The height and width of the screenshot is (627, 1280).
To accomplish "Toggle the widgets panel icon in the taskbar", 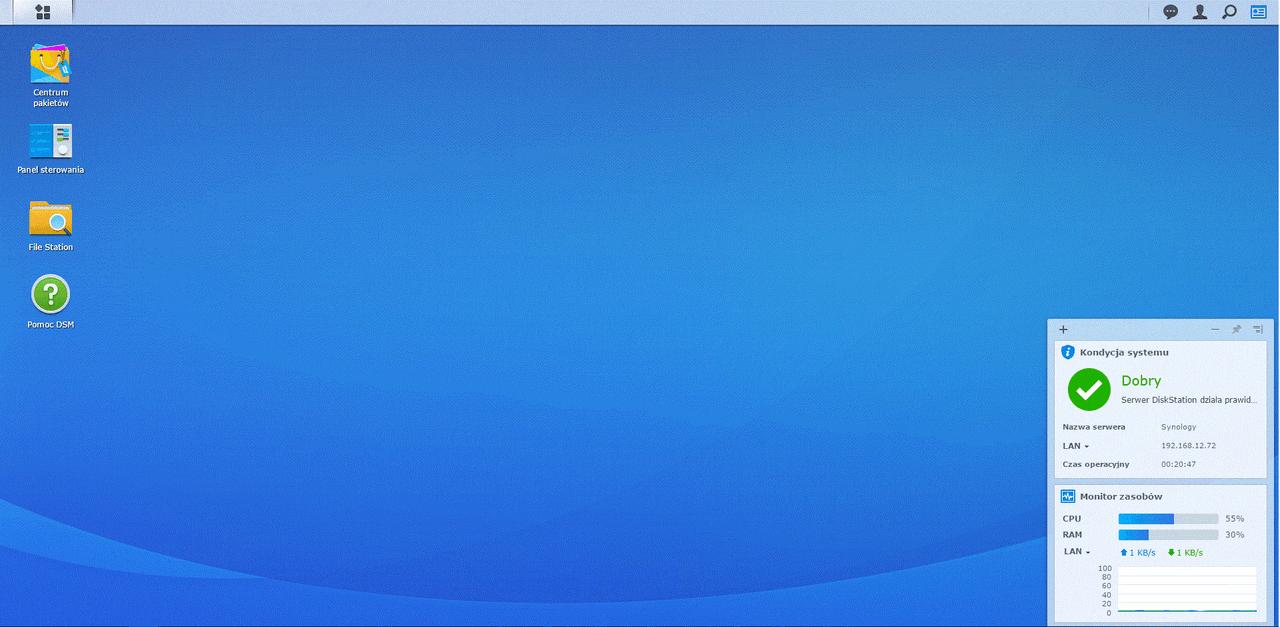I will 1258,12.
